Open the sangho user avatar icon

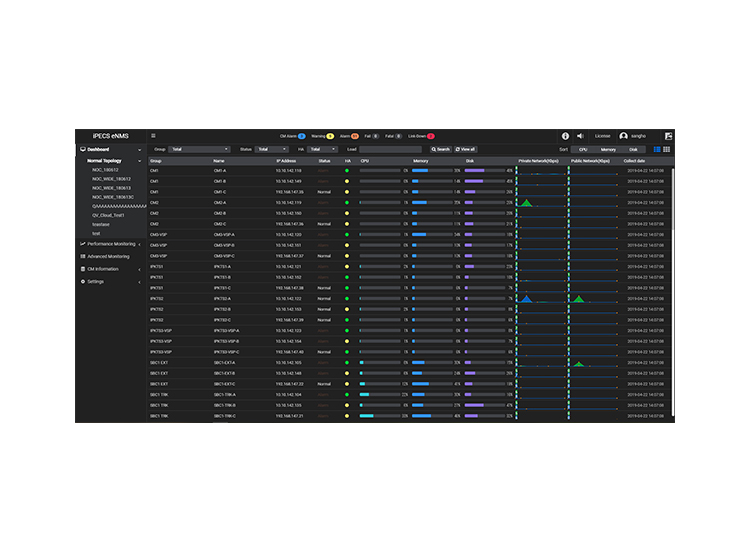tap(623, 136)
